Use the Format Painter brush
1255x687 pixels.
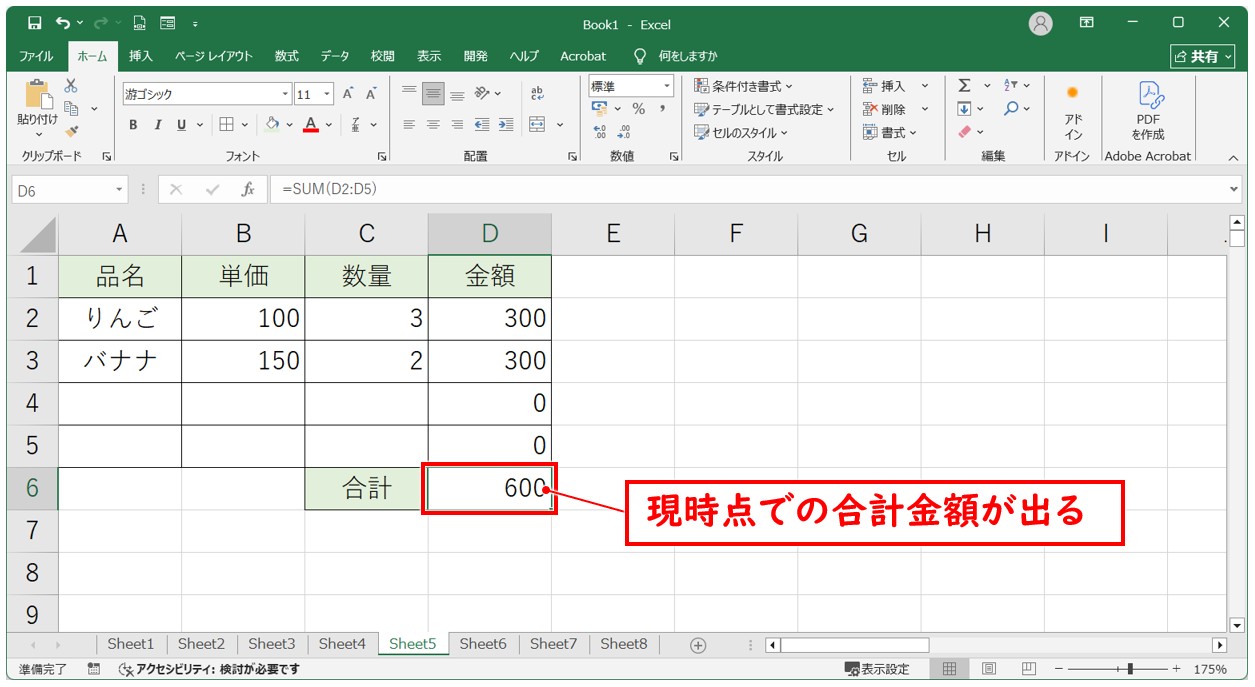[x=71, y=130]
